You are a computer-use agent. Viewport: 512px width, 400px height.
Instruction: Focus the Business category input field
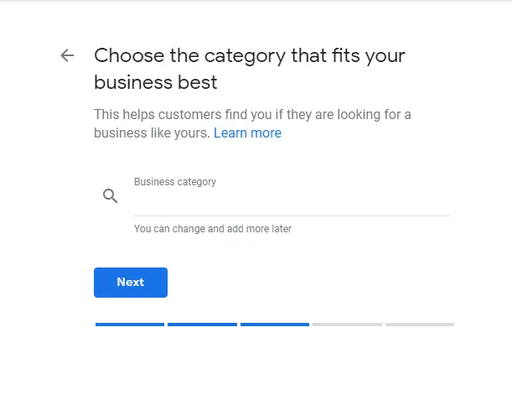(x=292, y=196)
